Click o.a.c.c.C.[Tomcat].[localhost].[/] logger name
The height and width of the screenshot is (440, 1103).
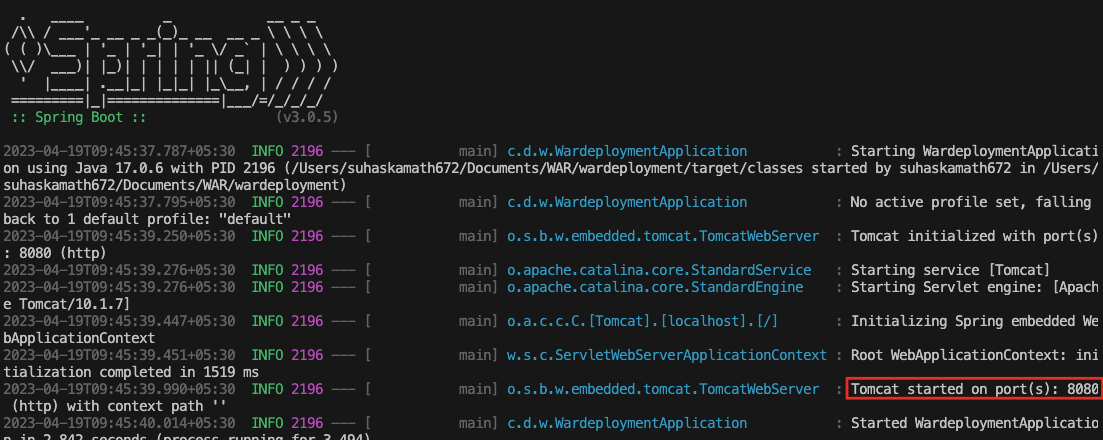coord(642,321)
